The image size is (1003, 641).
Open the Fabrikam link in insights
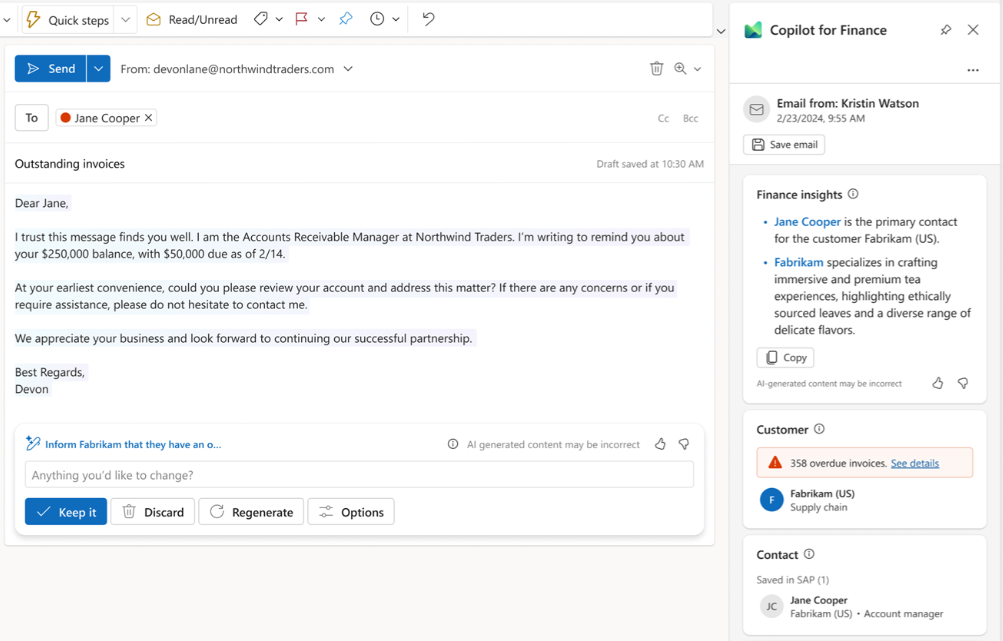pos(798,262)
